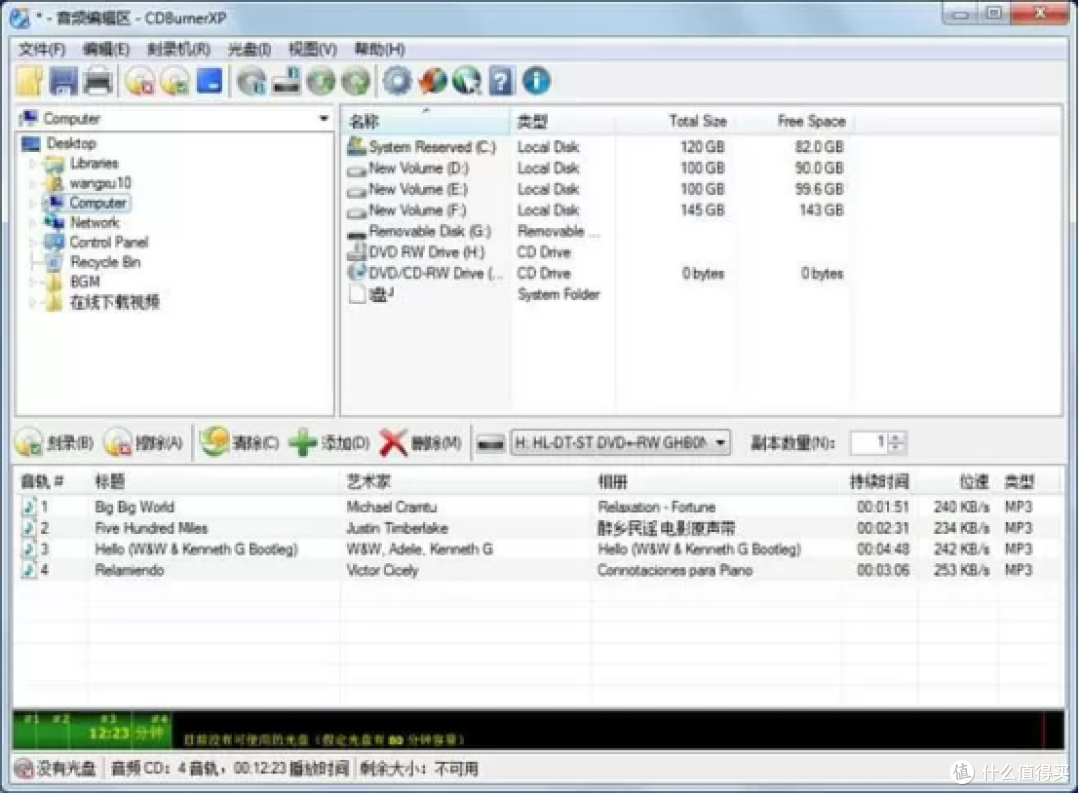Viewport: 1080px width, 795px height.
Task: Sort by the Total Size column header
Action: click(698, 121)
